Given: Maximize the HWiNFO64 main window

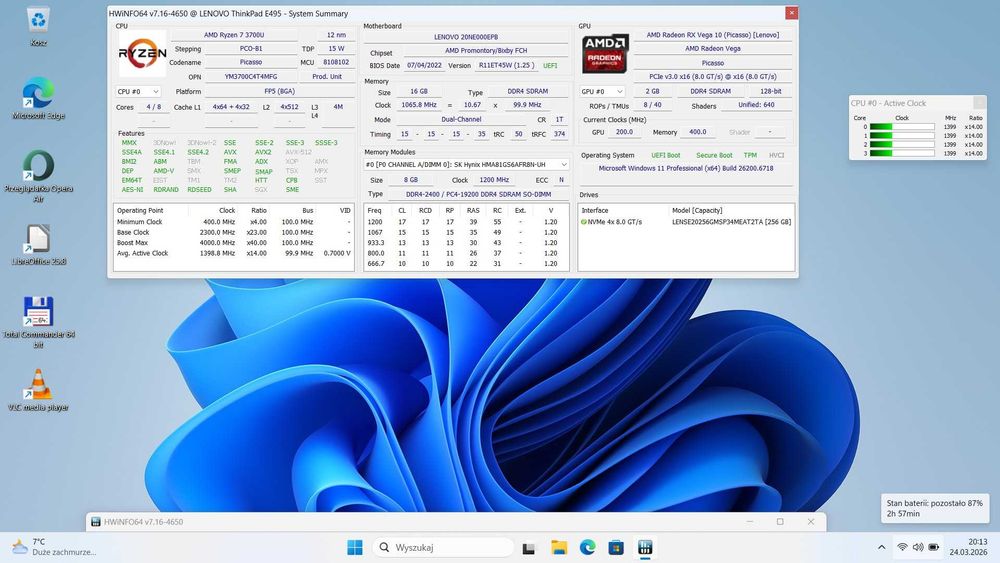Looking at the screenshot, I should (780, 522).
